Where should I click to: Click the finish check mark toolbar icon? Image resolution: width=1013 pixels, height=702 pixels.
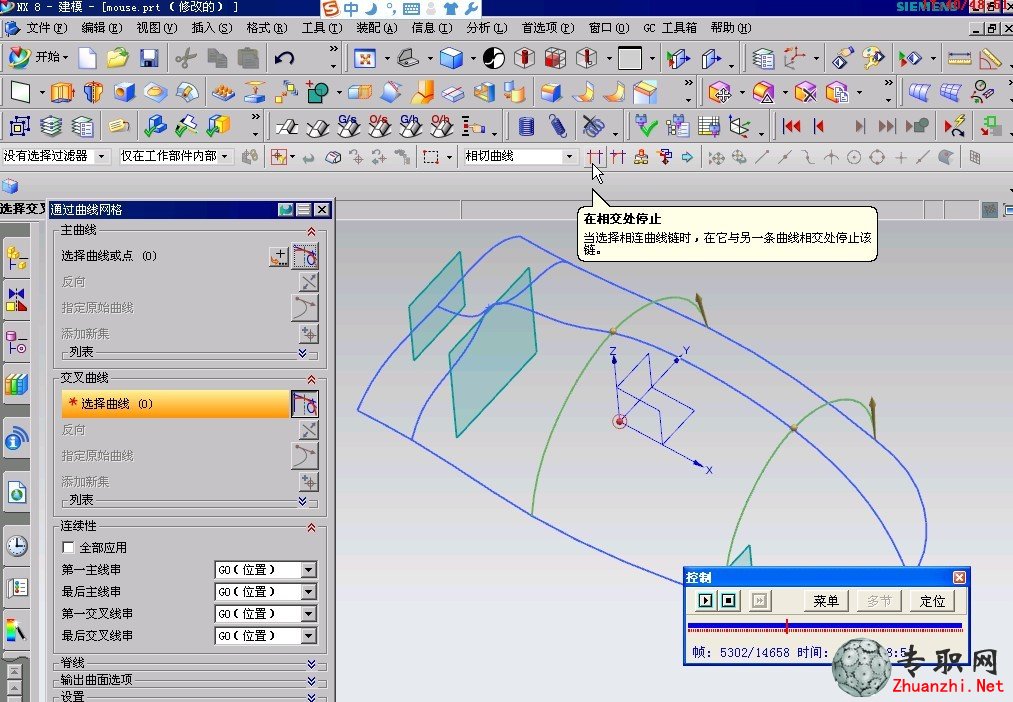click(645, 126)
